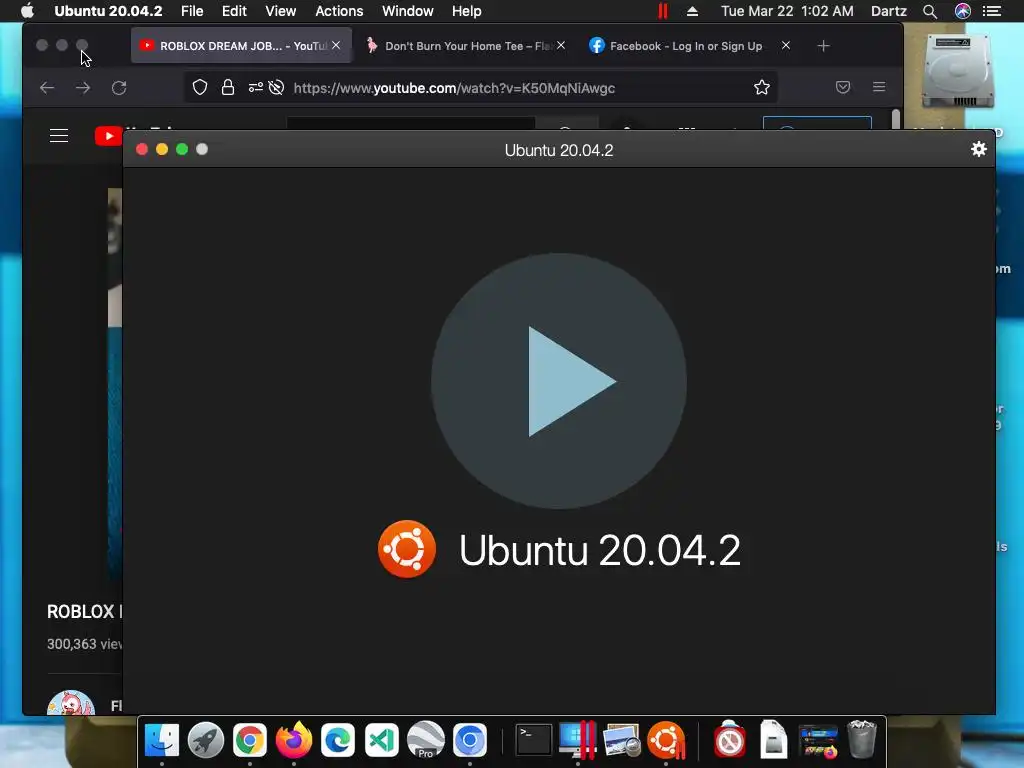Switch to Facebook Log In tab

pyautogui.click(x=686, y=46)
